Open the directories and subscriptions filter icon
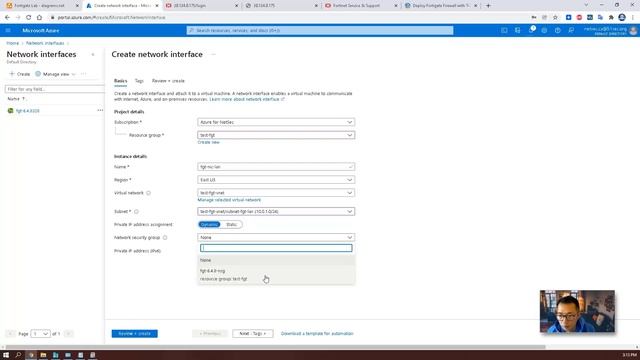 click(518, 30)
